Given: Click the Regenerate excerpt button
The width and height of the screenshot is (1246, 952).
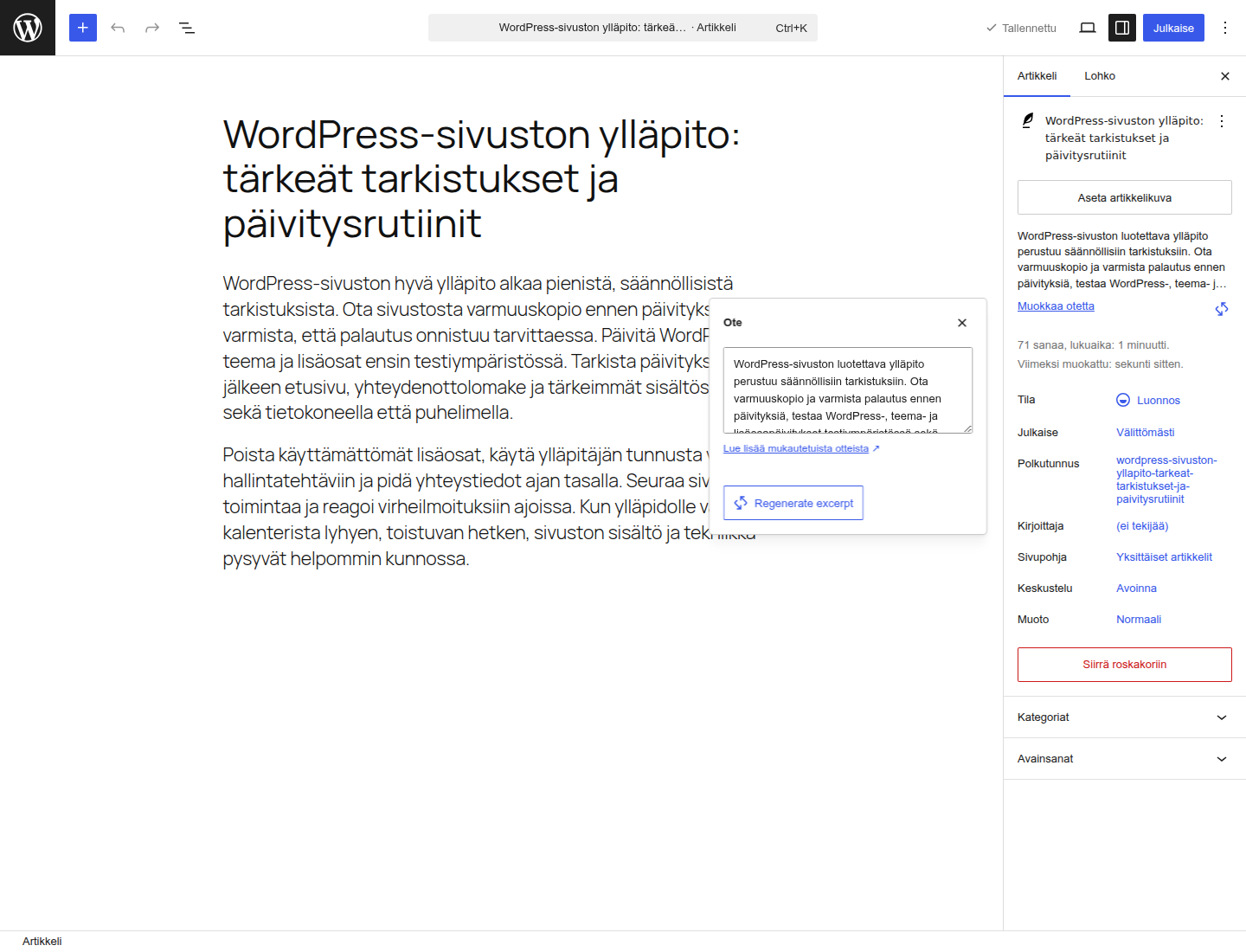Looking at the screenshot, I should [x=793, y=503].
